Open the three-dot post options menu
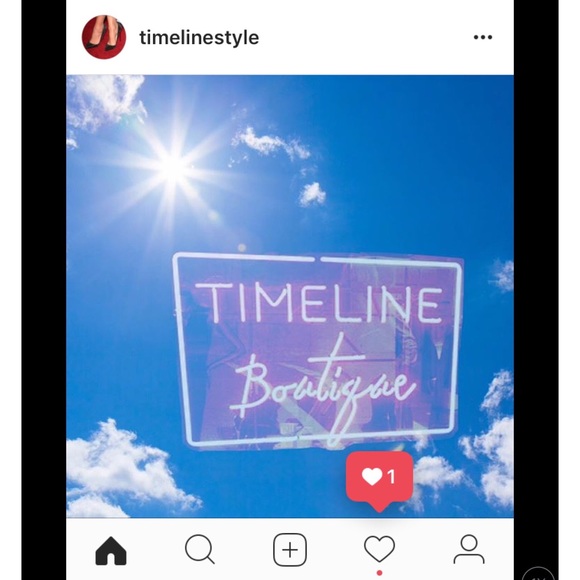 (483, 37)
